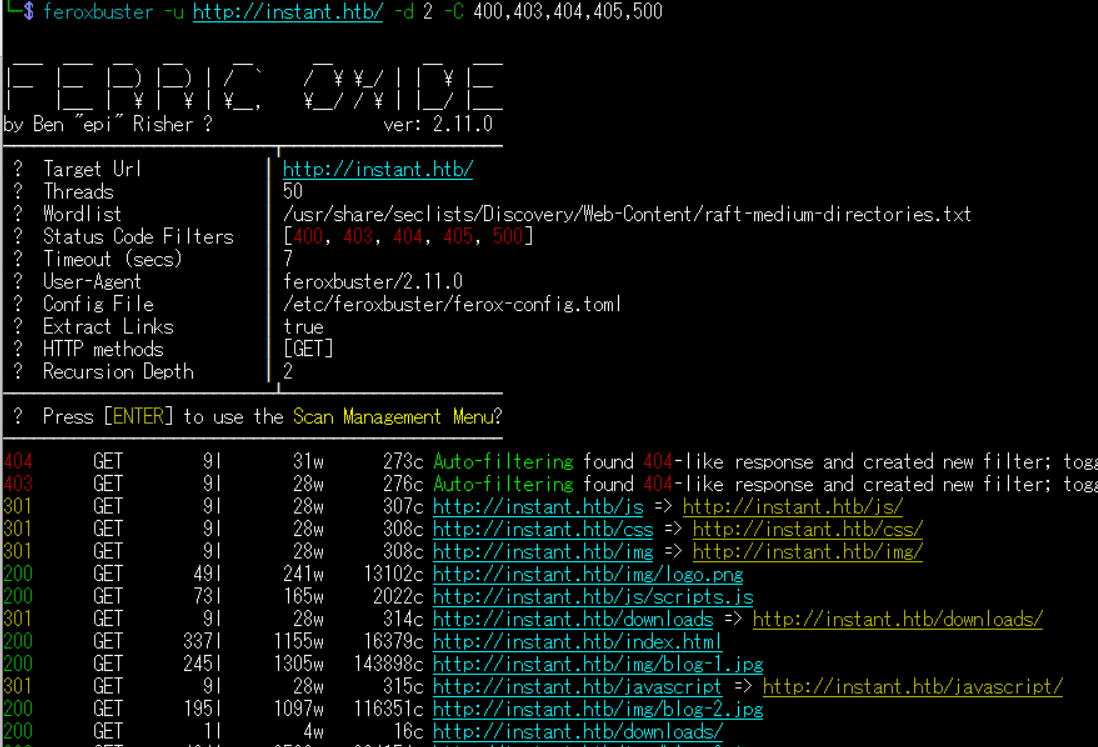The height and width of the screenshot is (747, 1098).
Task: Follow the yellow redirect link to /javascript/
Action: point(912,687)
